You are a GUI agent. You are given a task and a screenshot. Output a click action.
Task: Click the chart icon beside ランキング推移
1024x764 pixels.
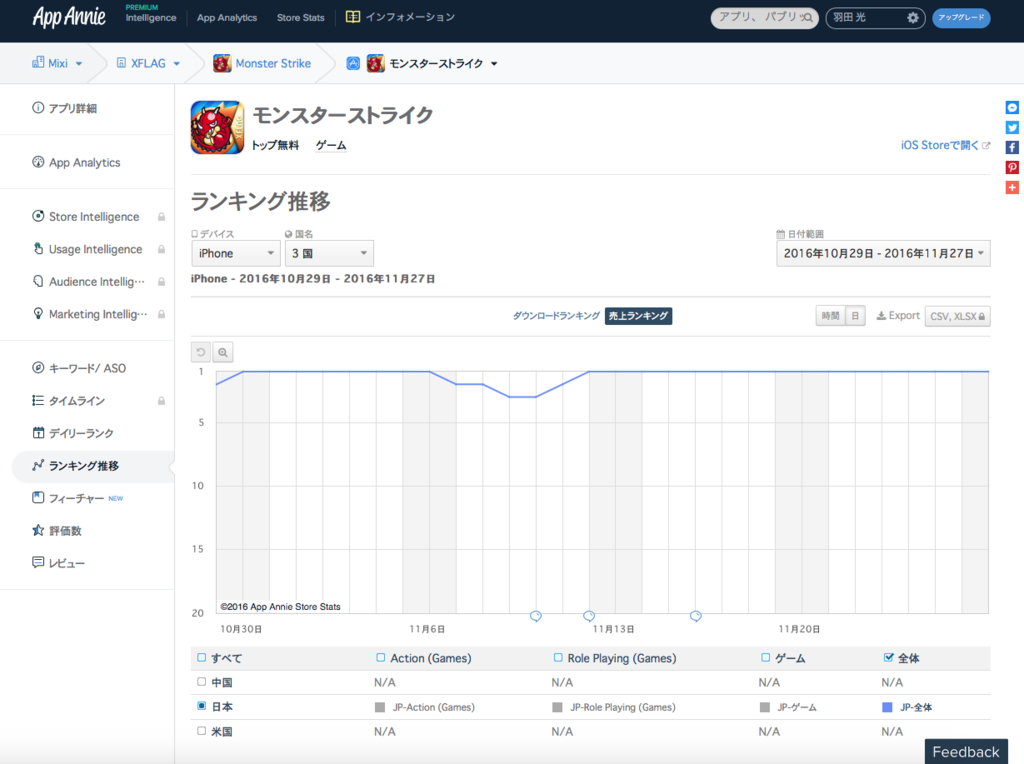click(38, 465)
